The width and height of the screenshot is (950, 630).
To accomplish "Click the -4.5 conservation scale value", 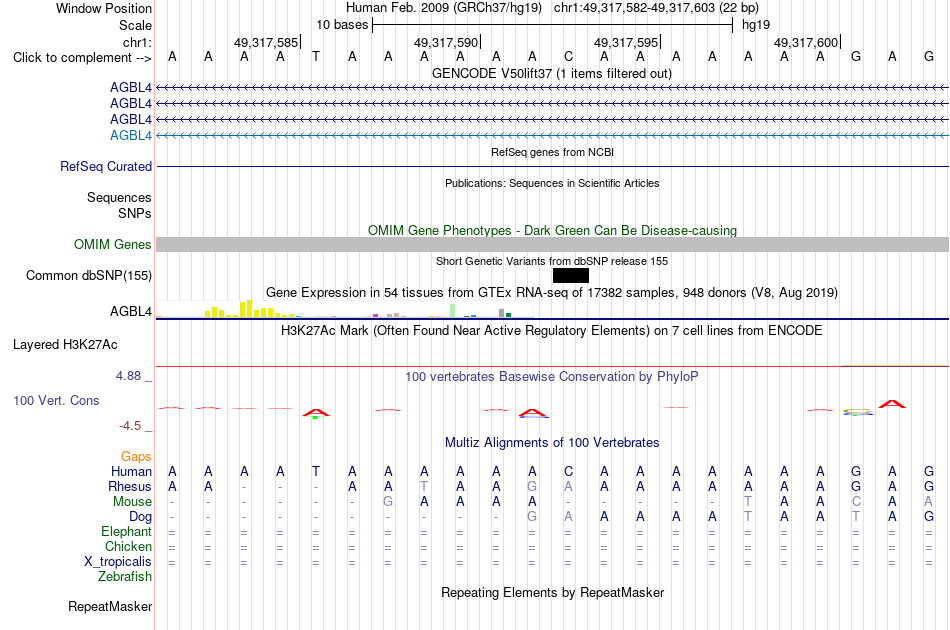I will pos(130,426).
